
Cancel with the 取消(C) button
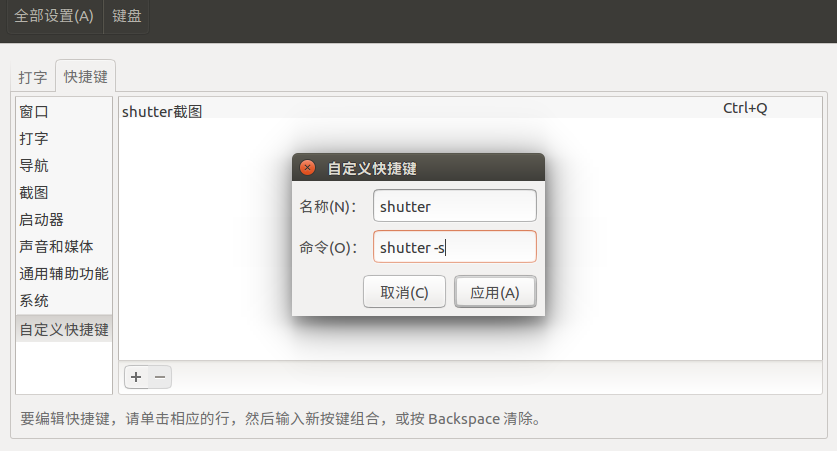click(x=404, y=292)
